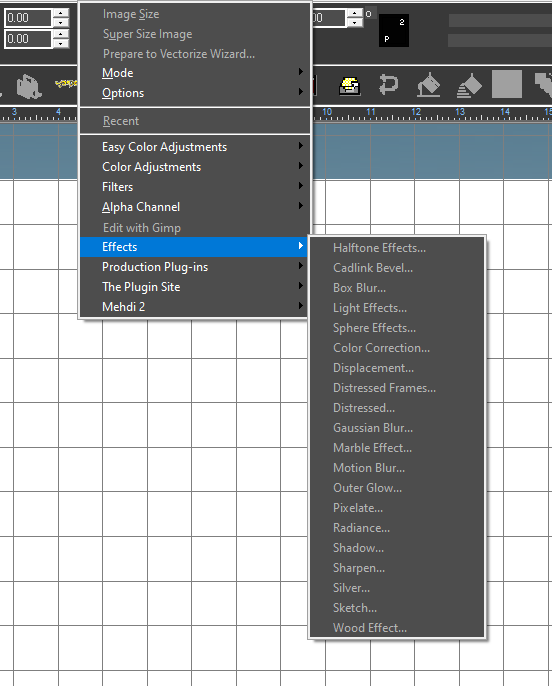552x686 pixels.
Task: Choose Radiance effect
Action: tap(397, 528)
